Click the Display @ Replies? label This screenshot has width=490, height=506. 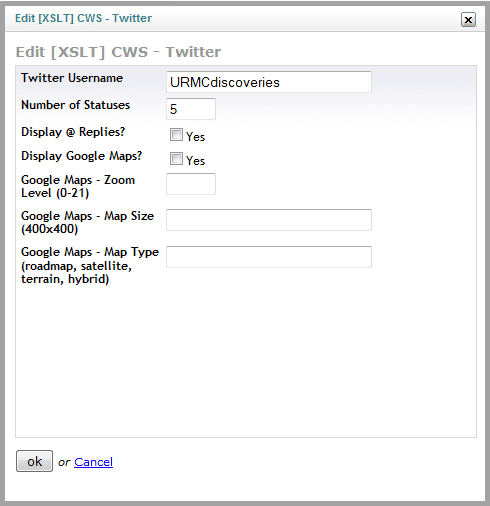[x=73, y=132]
